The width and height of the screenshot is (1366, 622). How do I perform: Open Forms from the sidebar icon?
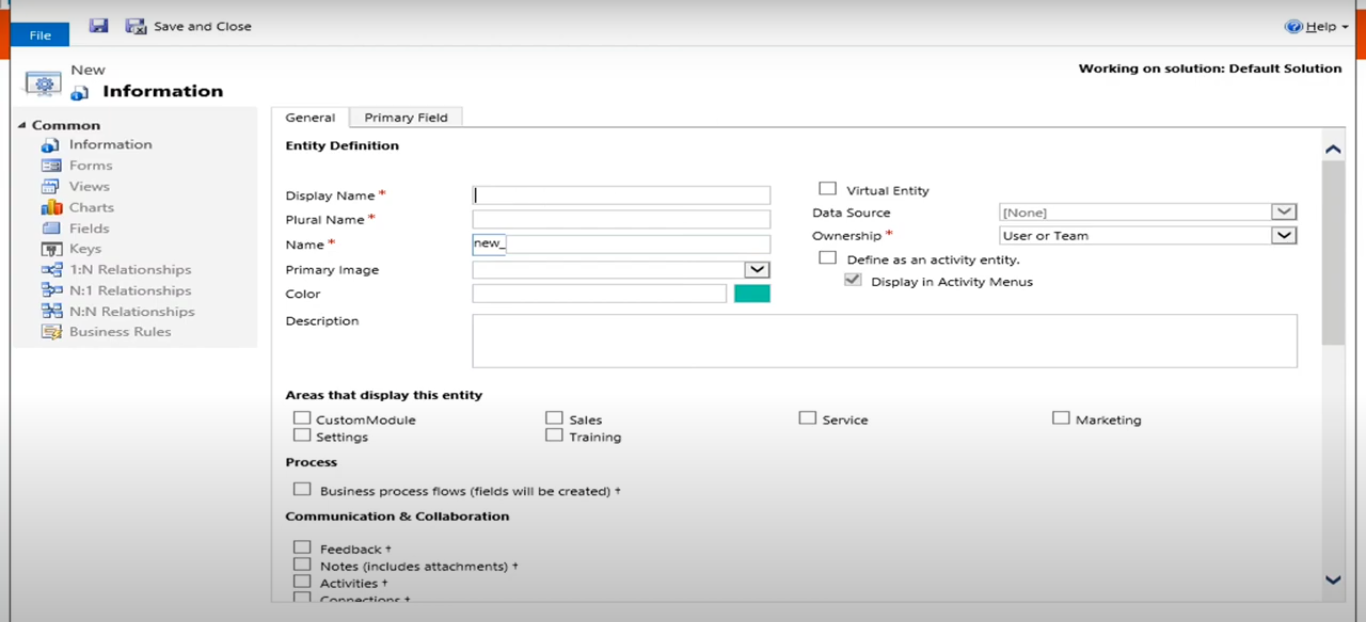coord(51,166)
